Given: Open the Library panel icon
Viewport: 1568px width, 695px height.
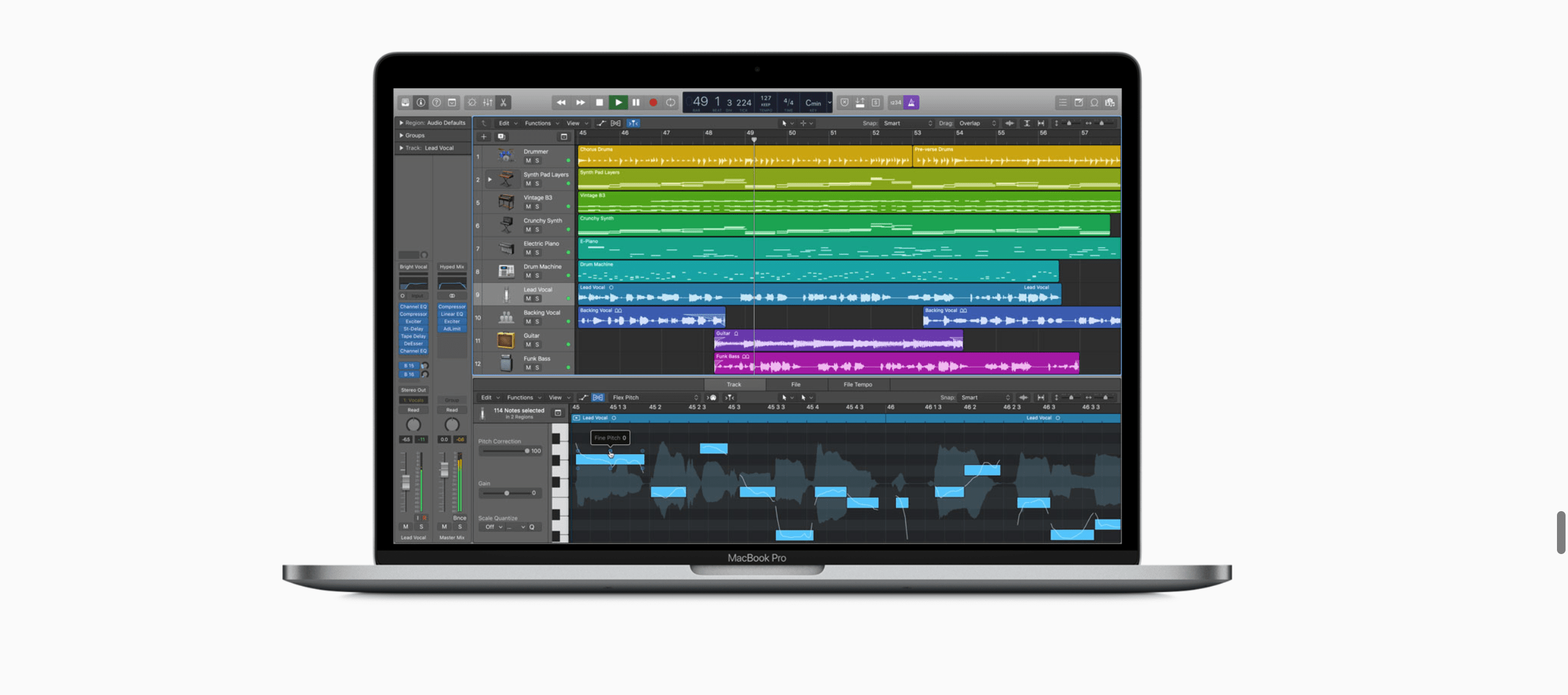Looking at the screenshot, I should coord(405,102).
